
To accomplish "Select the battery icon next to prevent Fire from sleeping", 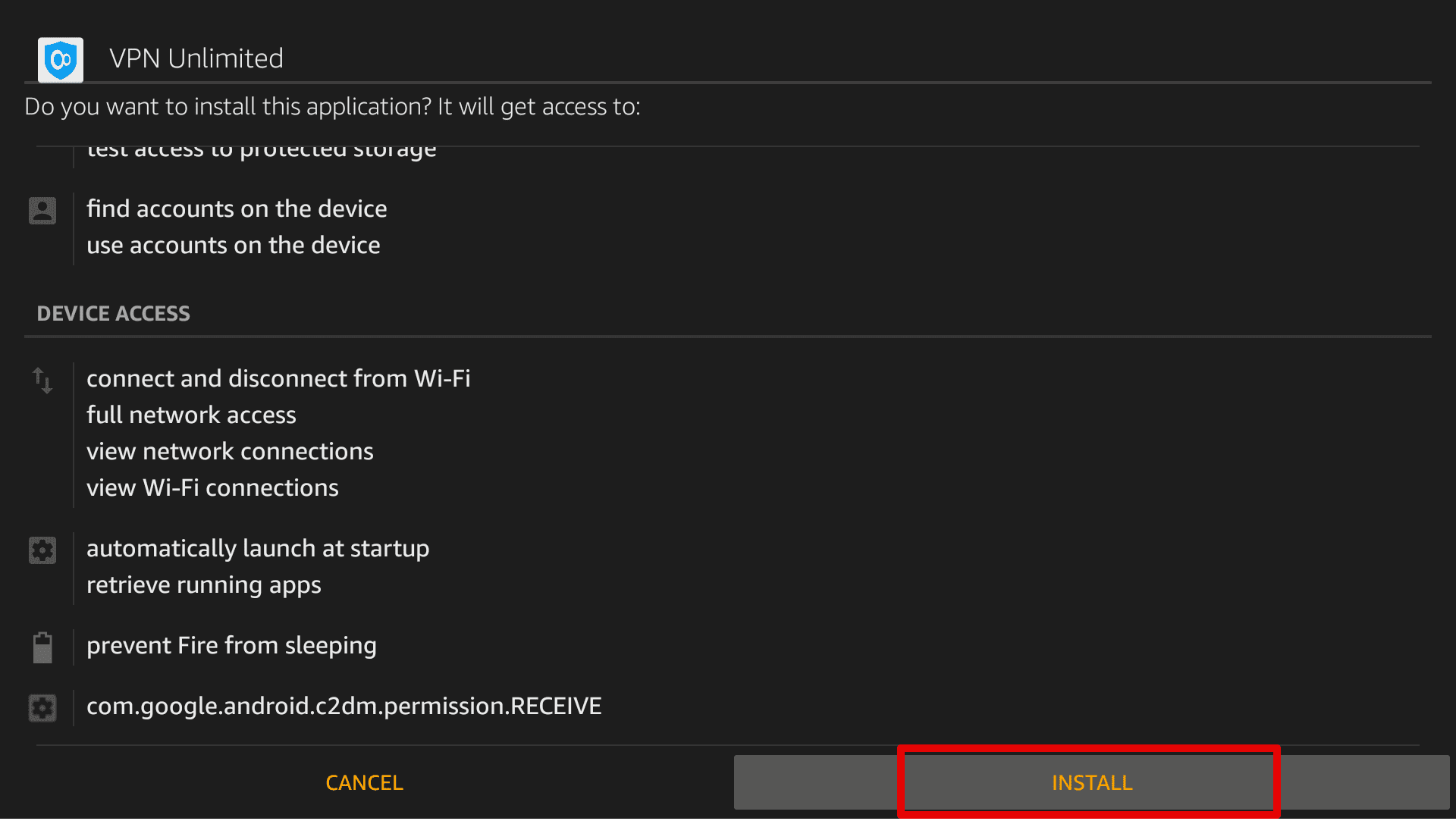I will [42, 647].
